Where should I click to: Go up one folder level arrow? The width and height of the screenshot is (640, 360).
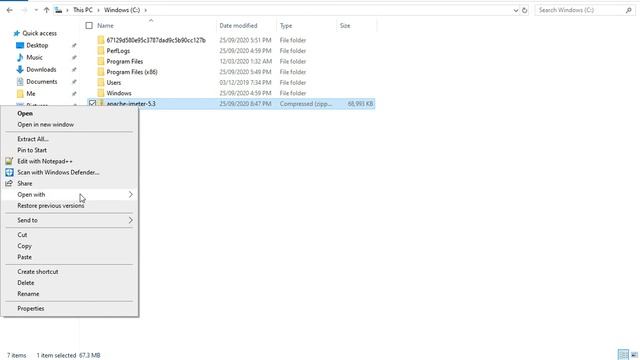click(46, 10)
